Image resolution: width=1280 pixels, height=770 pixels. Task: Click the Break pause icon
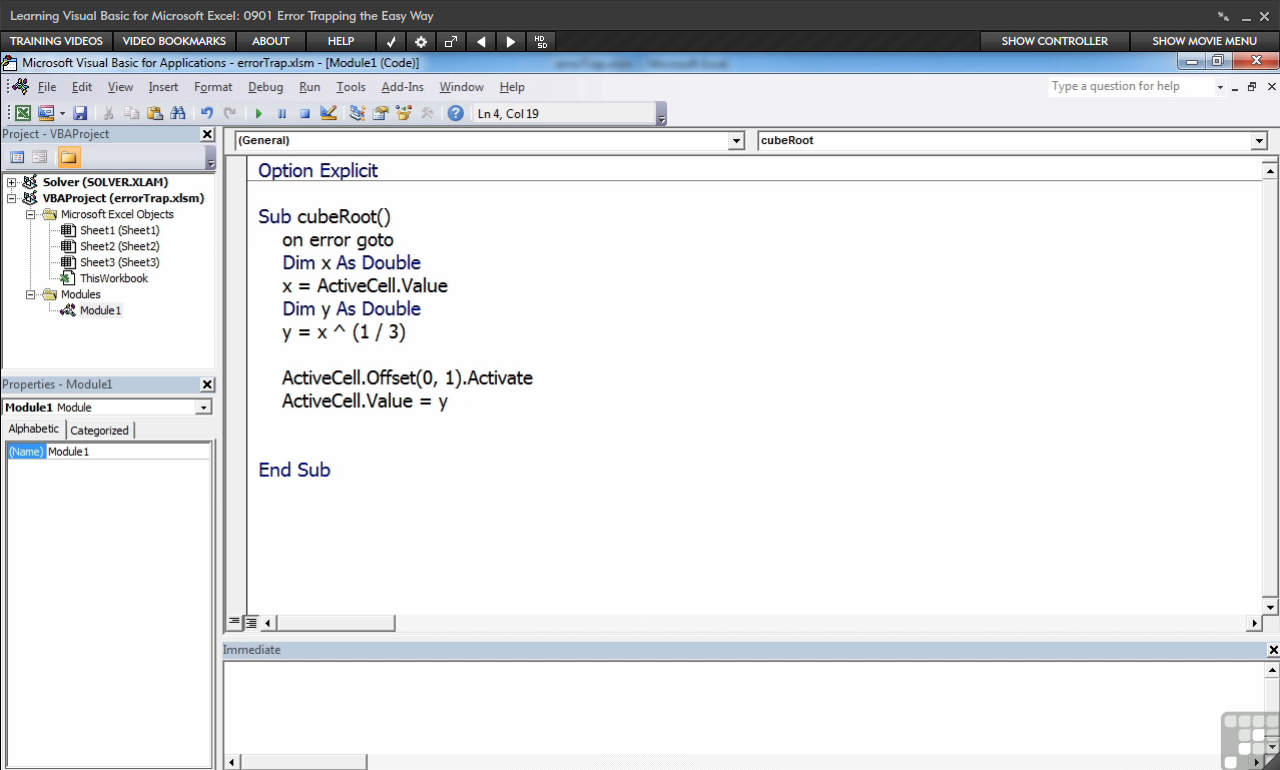point(282,113)
